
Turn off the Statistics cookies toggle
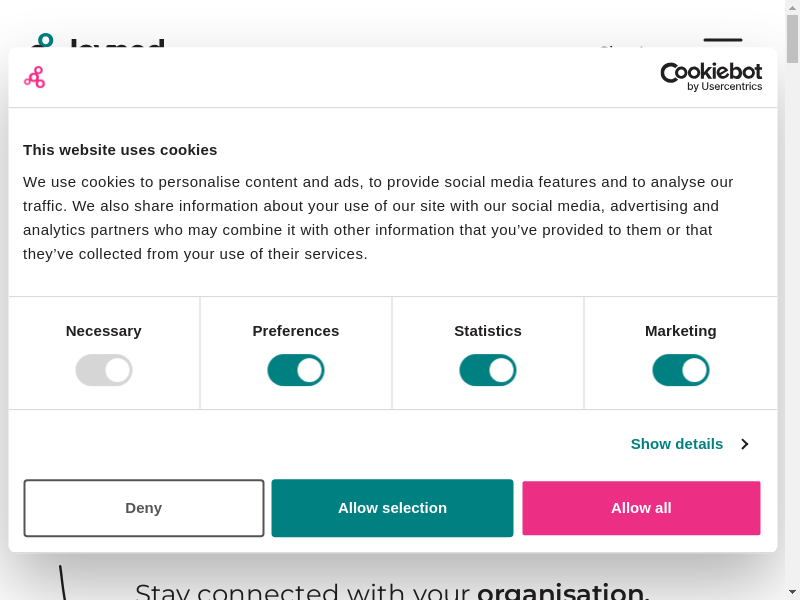point(488,370)
